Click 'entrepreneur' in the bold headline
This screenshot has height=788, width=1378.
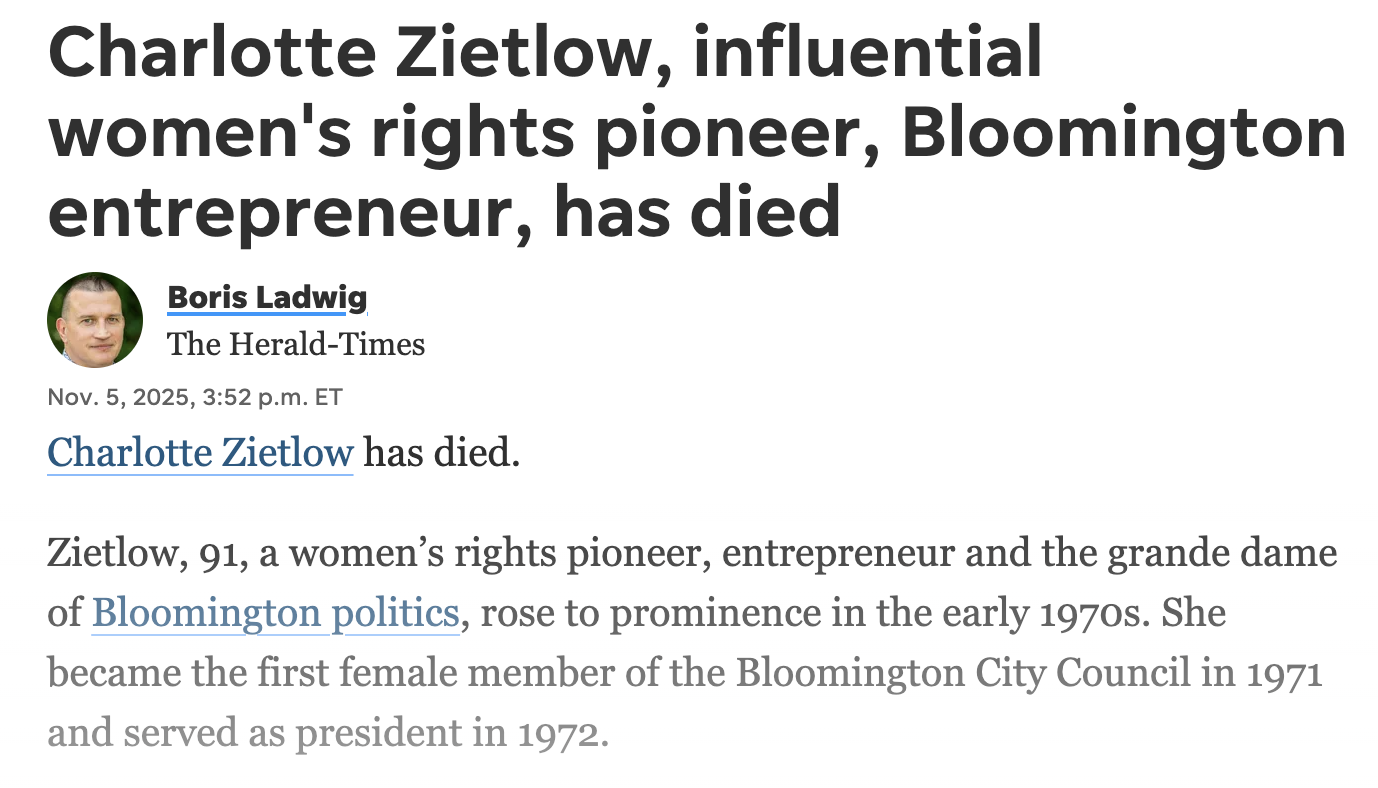pyautogui.click(x=278, y=212)
